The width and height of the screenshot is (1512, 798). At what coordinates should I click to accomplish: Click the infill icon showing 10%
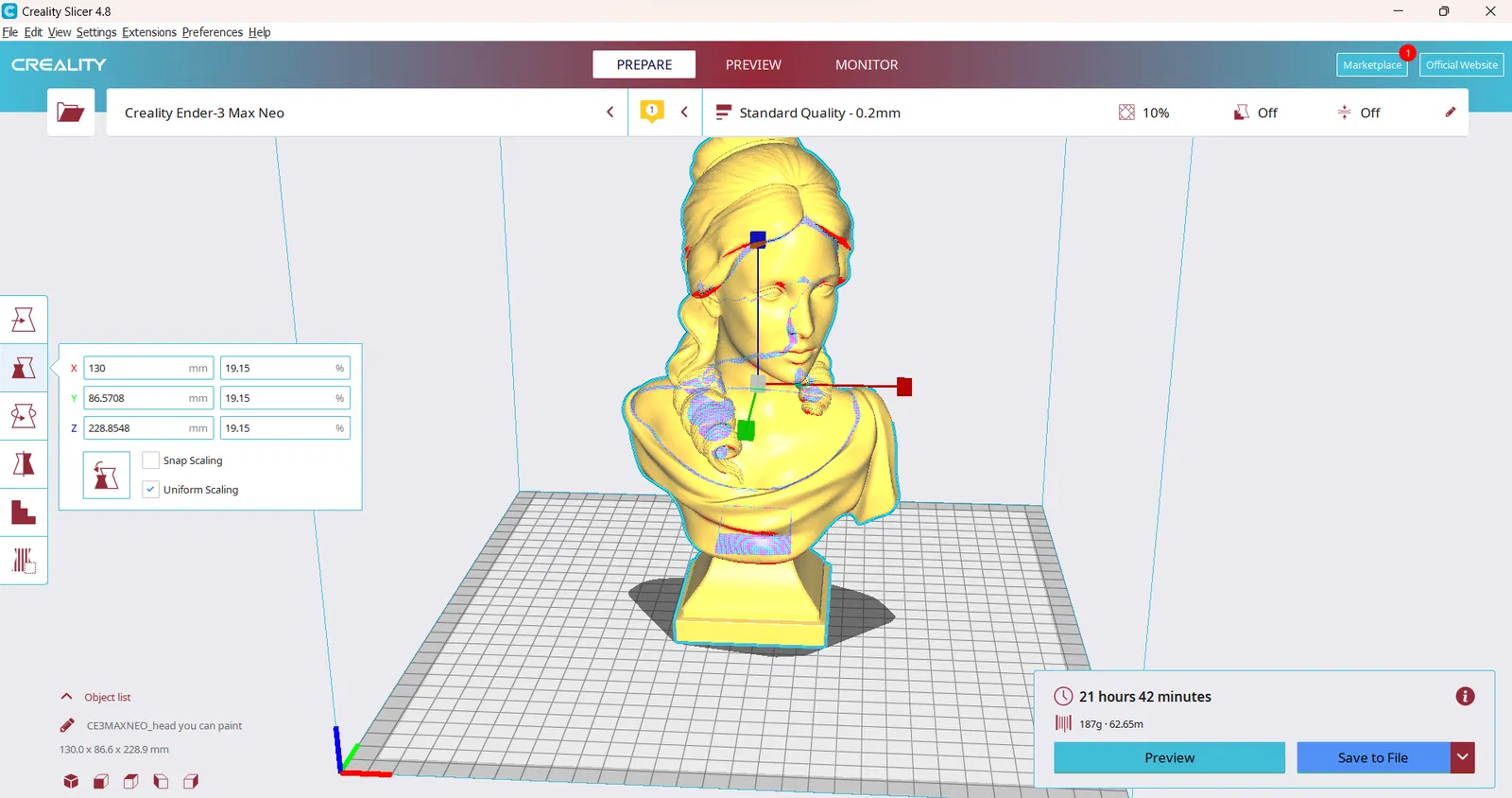click(1126, 113)
